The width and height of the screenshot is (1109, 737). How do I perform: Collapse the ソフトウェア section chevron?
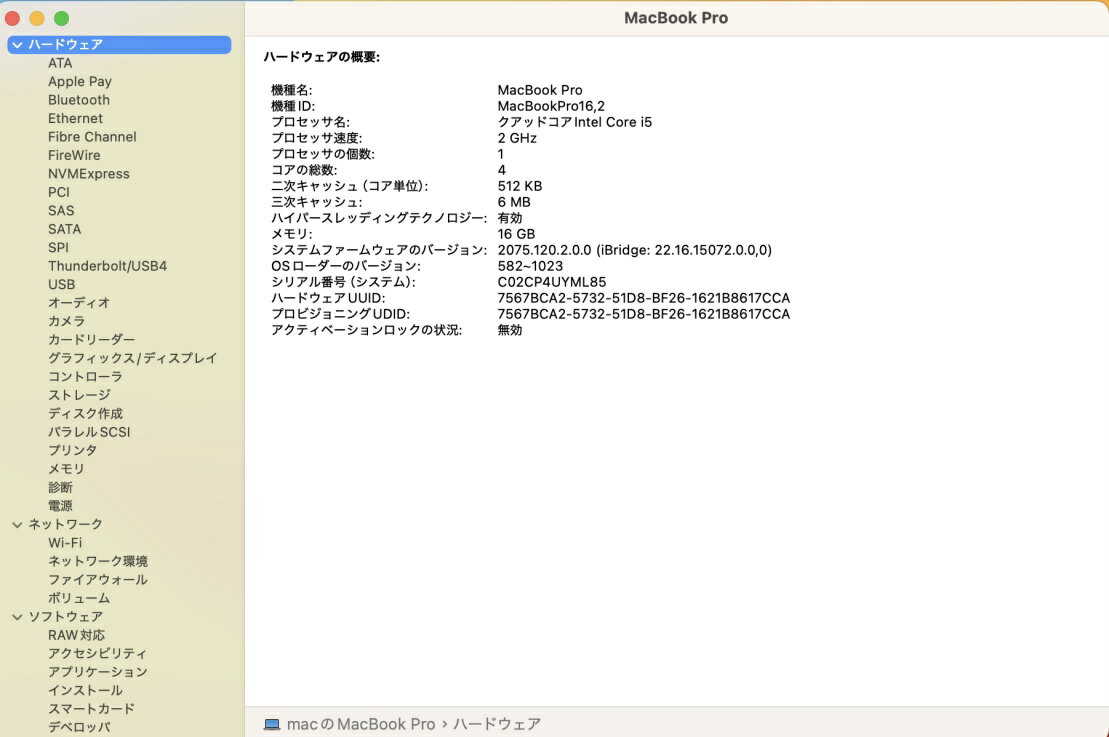click(x=17, y=617)
